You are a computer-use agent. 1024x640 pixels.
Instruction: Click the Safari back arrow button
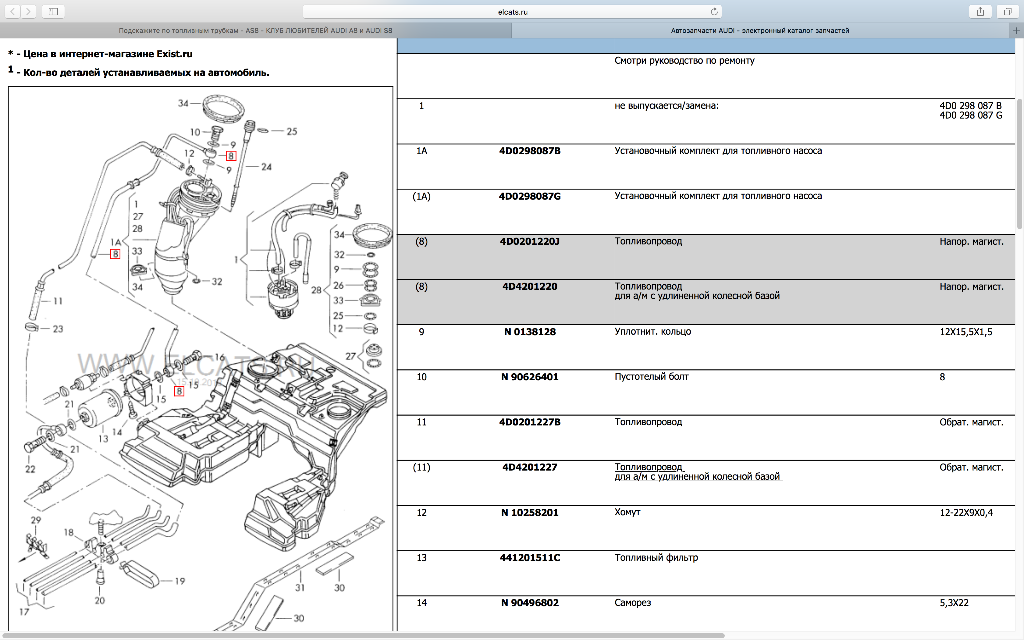pyautogui.click(x=11, y=11)
